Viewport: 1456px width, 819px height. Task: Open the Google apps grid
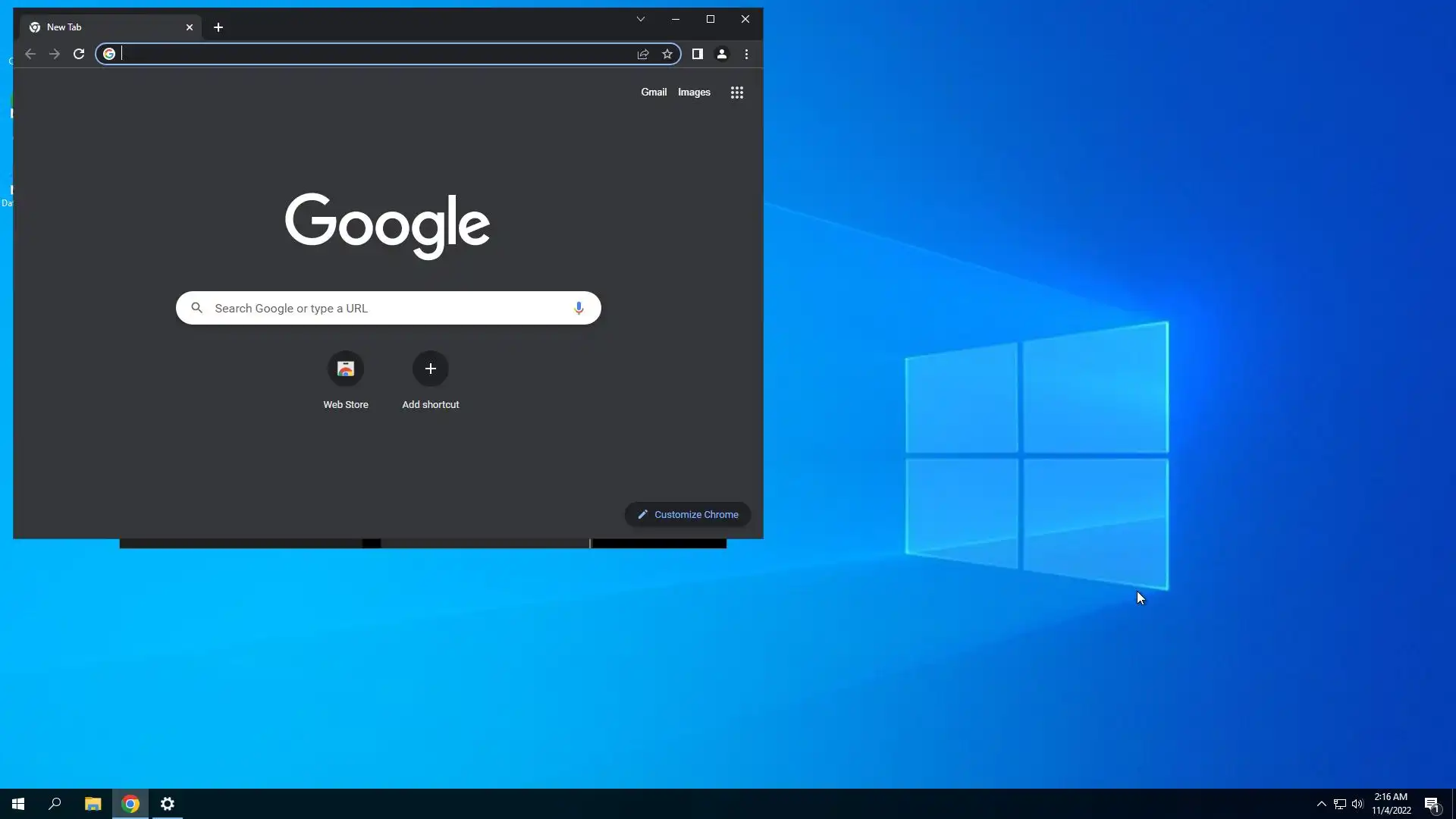737,93
